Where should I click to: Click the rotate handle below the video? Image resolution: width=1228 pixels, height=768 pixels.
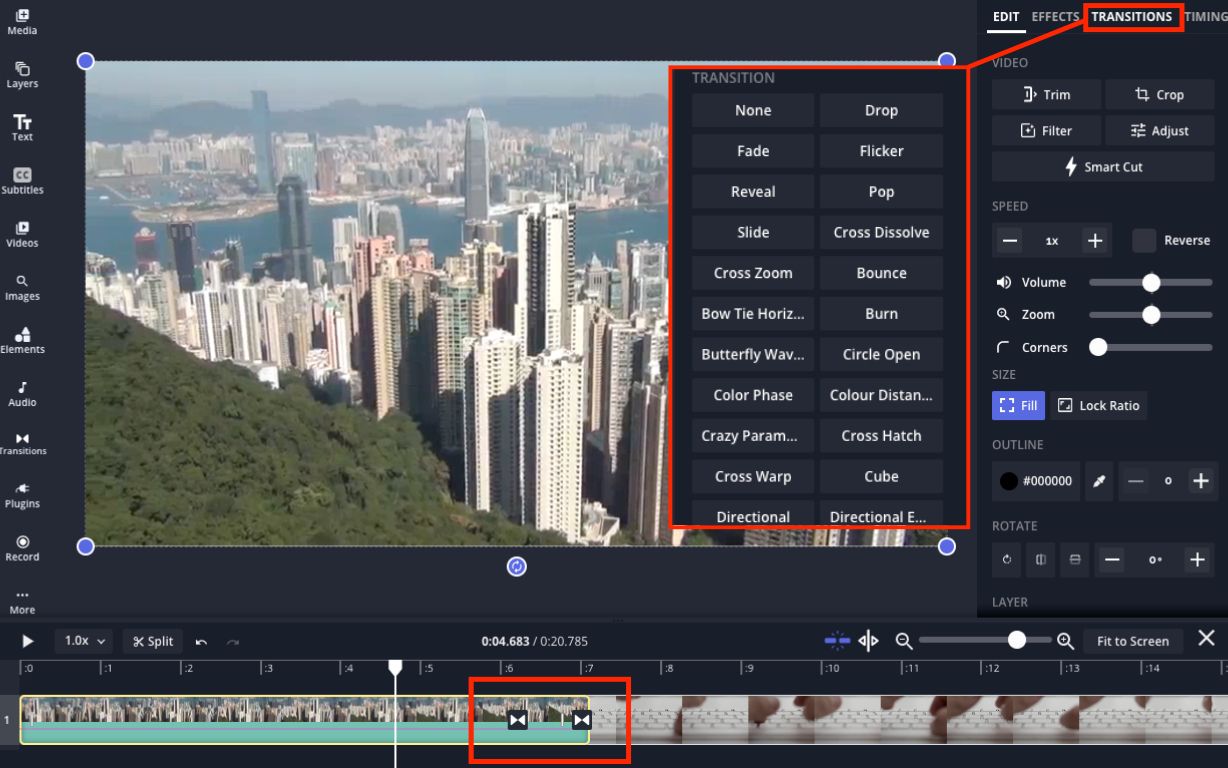point(517,567)
